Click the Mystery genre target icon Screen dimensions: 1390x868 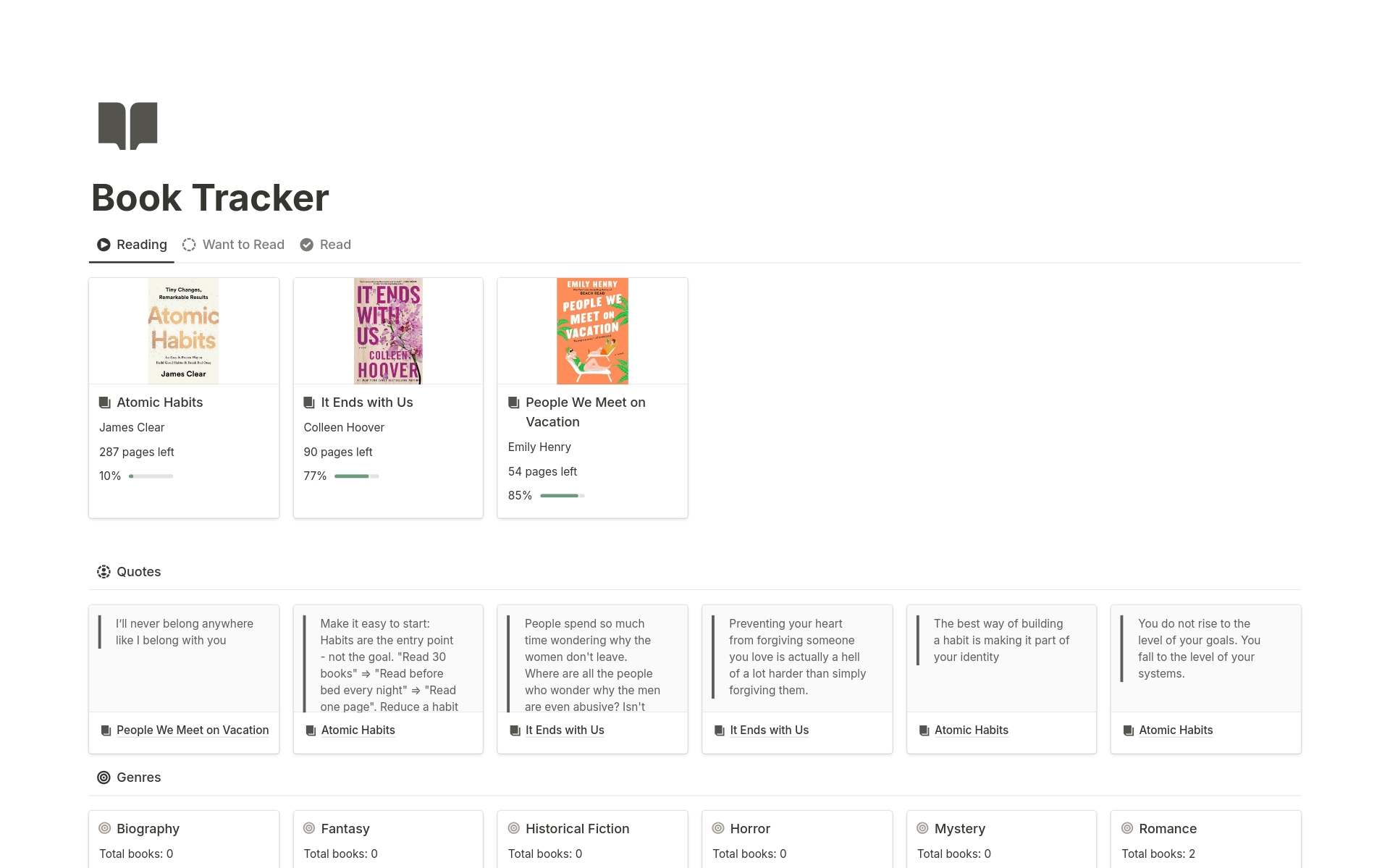point(922,828)
